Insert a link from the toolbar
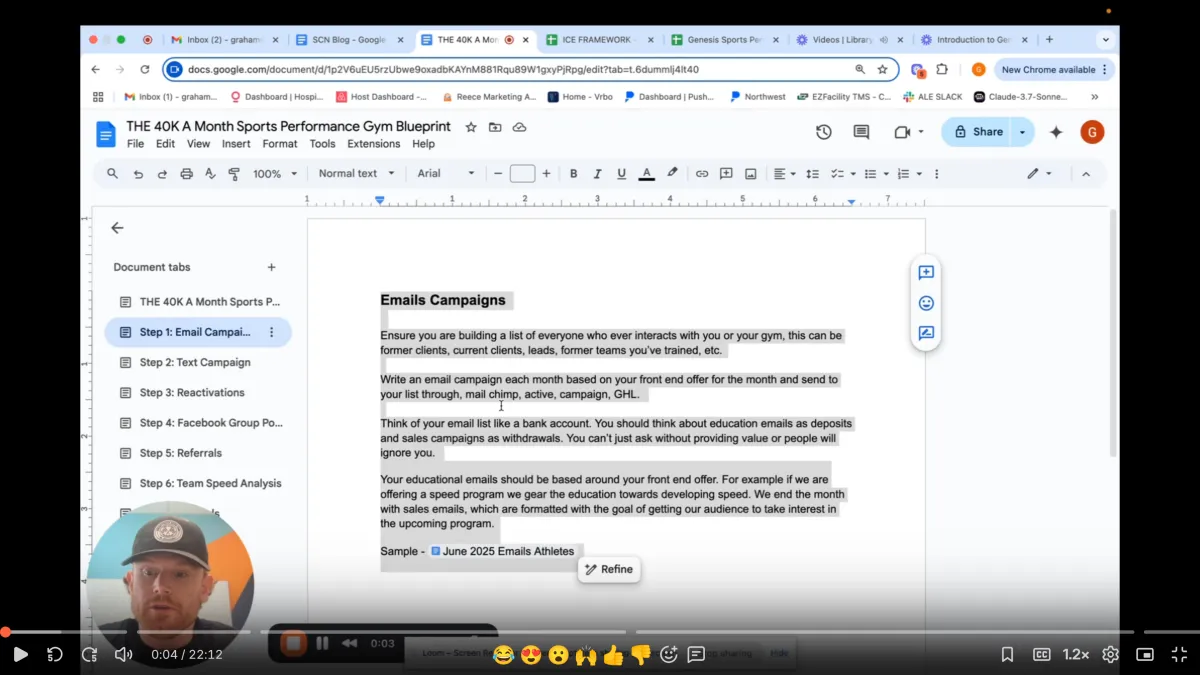Screen dimensions: 1200x675 coord(702,174)
